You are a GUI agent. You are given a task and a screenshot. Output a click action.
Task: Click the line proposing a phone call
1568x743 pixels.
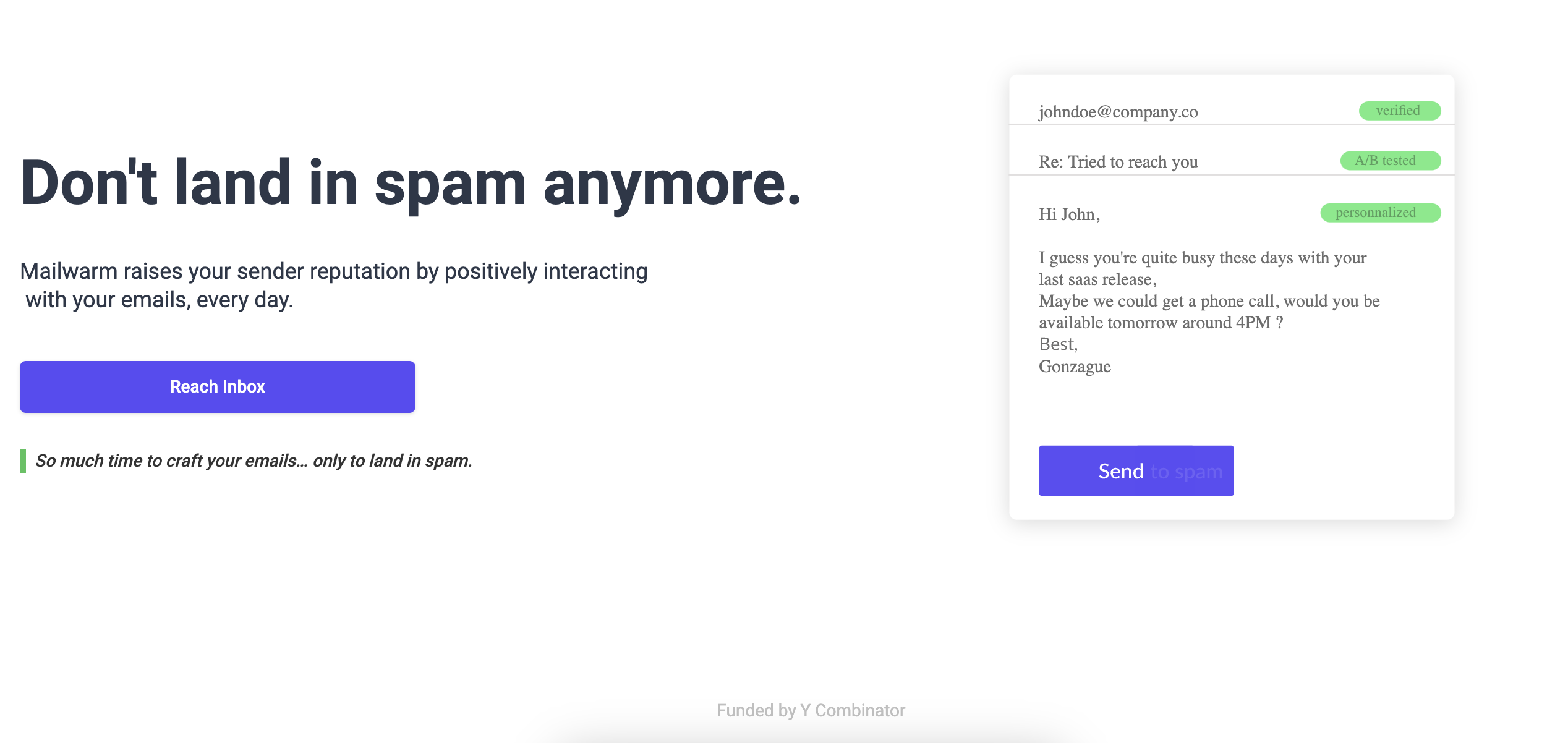coord(1209,301)
